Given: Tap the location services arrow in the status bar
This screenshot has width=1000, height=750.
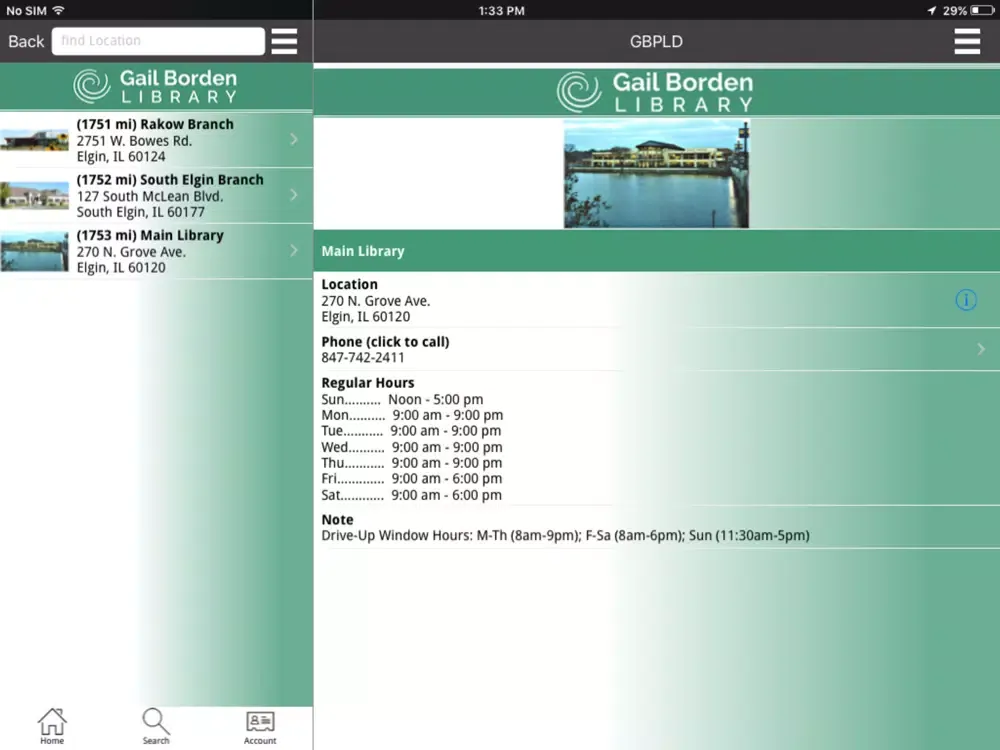Looking at the screenshot, I should point(932,10).
